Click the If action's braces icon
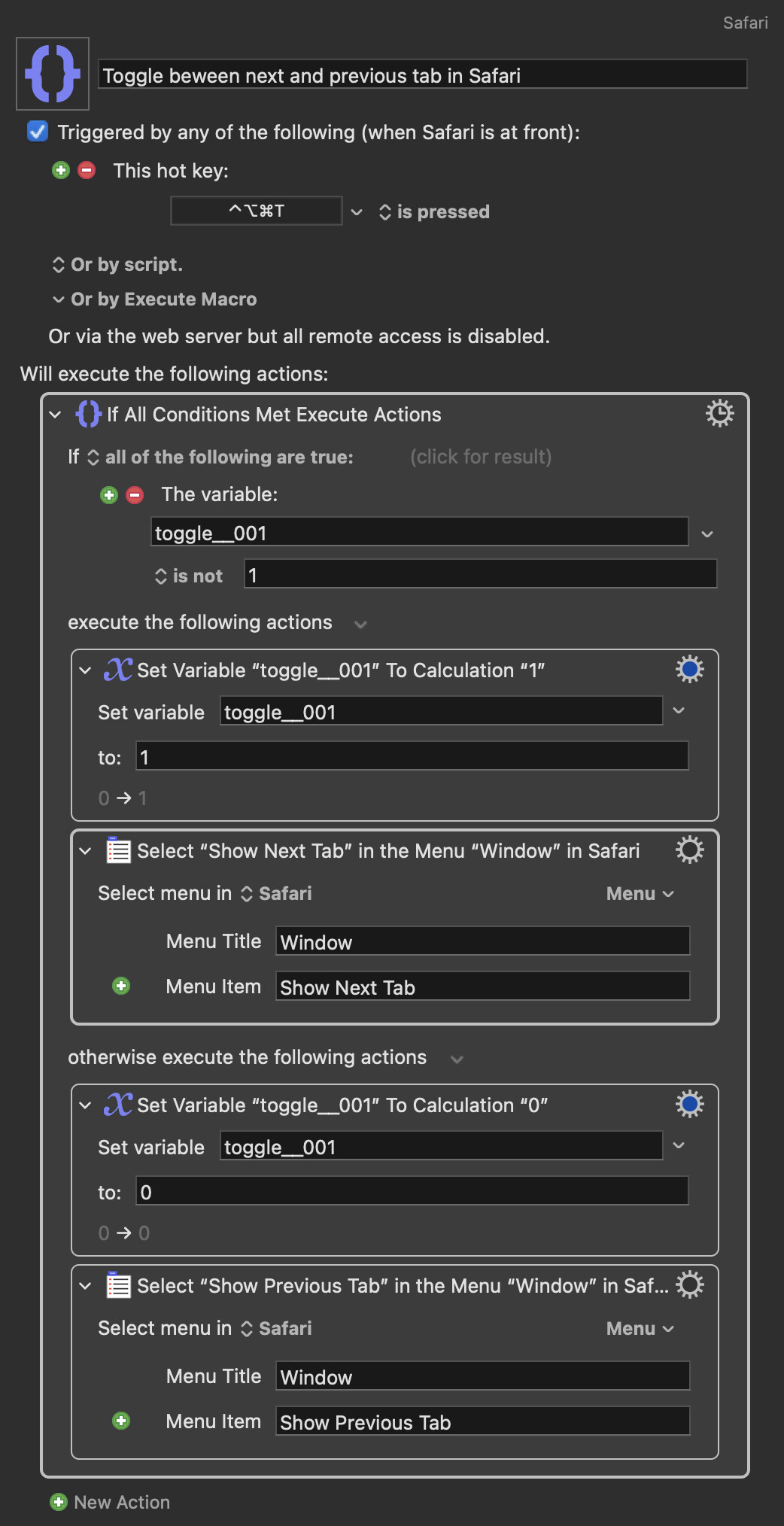Screen dimensions: 784x1526 click(x=88, y=414)
